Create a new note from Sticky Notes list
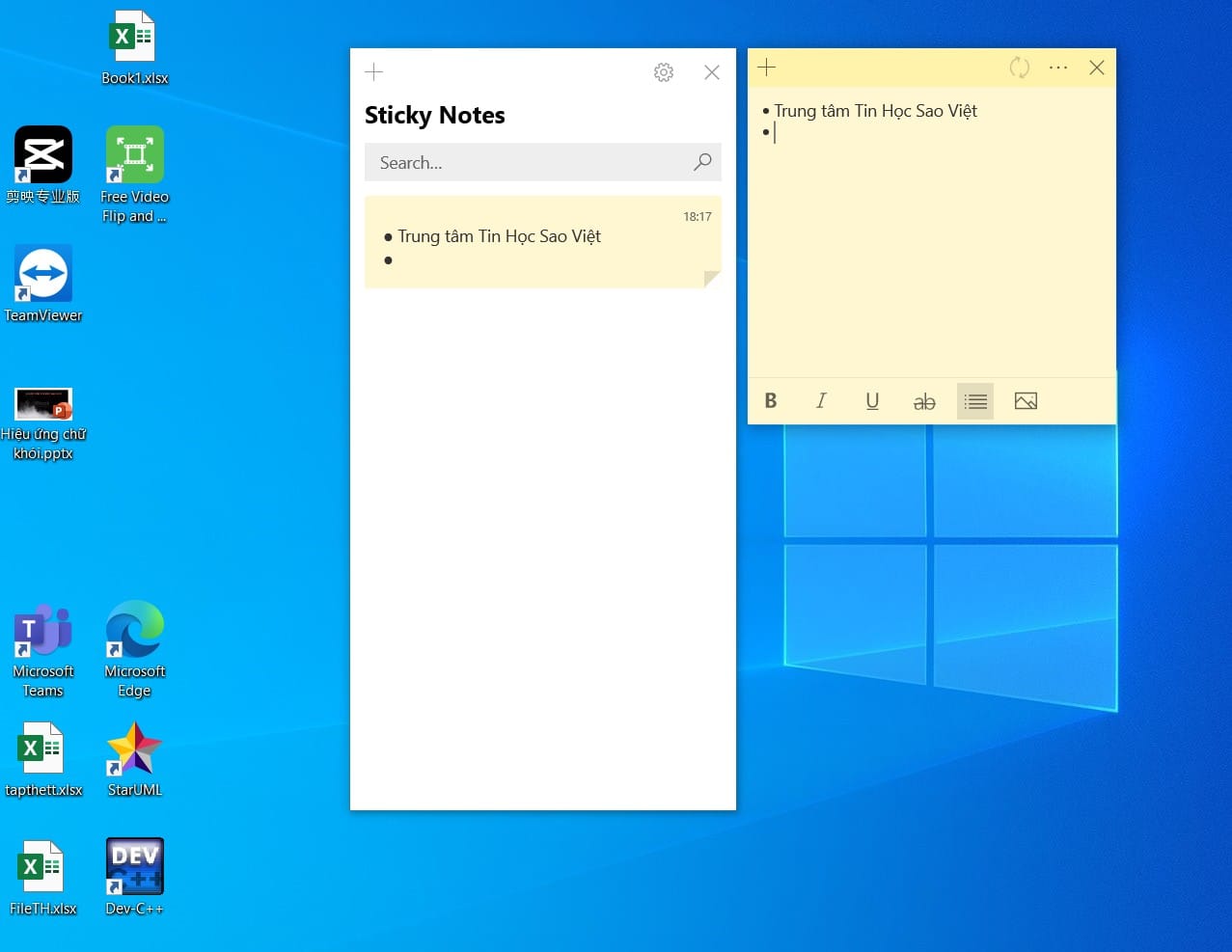 coord(374,71)
